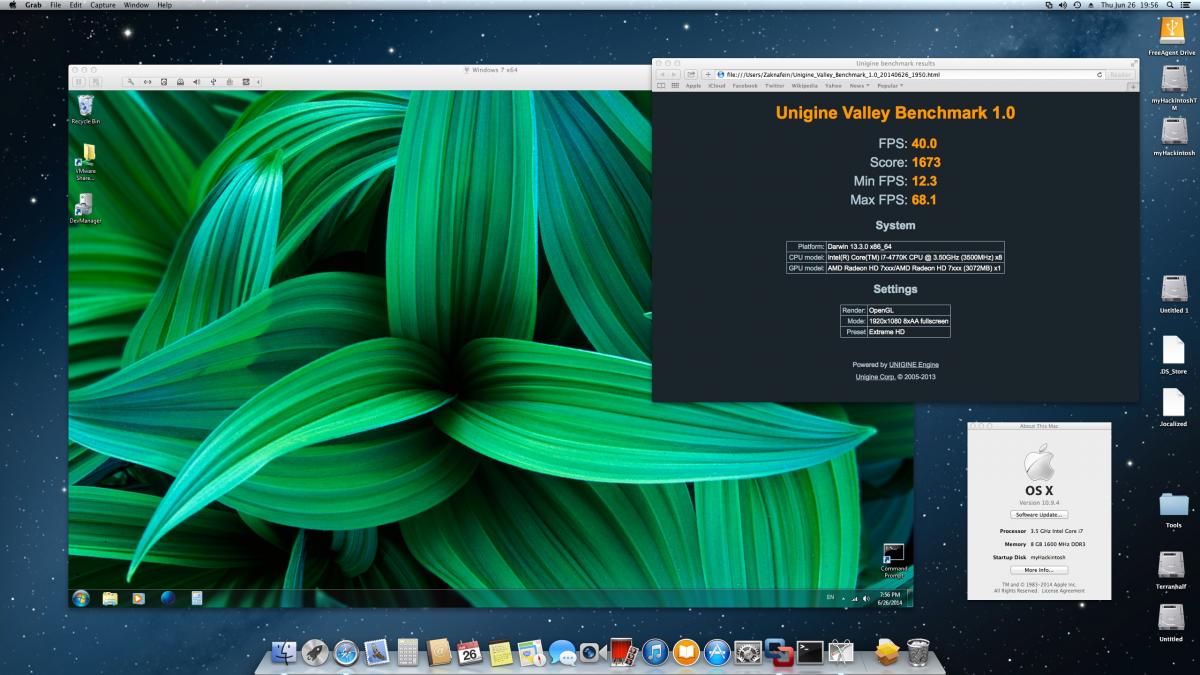Image resolution: width=1200 pixels, height=675 pixels.
Task: Open the Edit menu
Action: pos(76,5)
